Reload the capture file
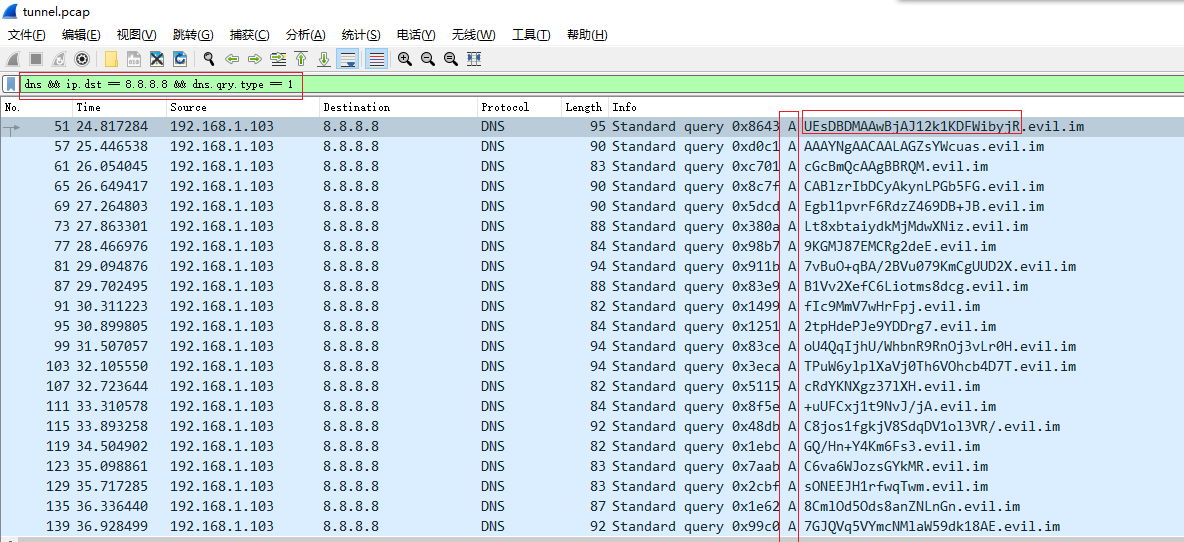Screen dimensions: 1184x542 pyautogui.click(x=180, y=59)
